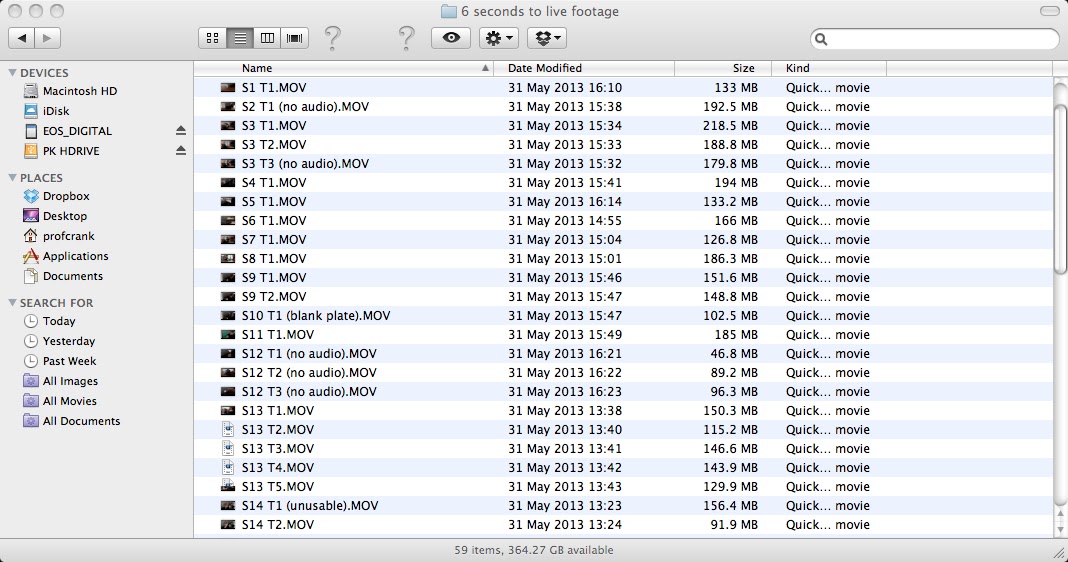
Task: Collapse the SEARCH FOR sidebar section
Action: tap(12, 302)
